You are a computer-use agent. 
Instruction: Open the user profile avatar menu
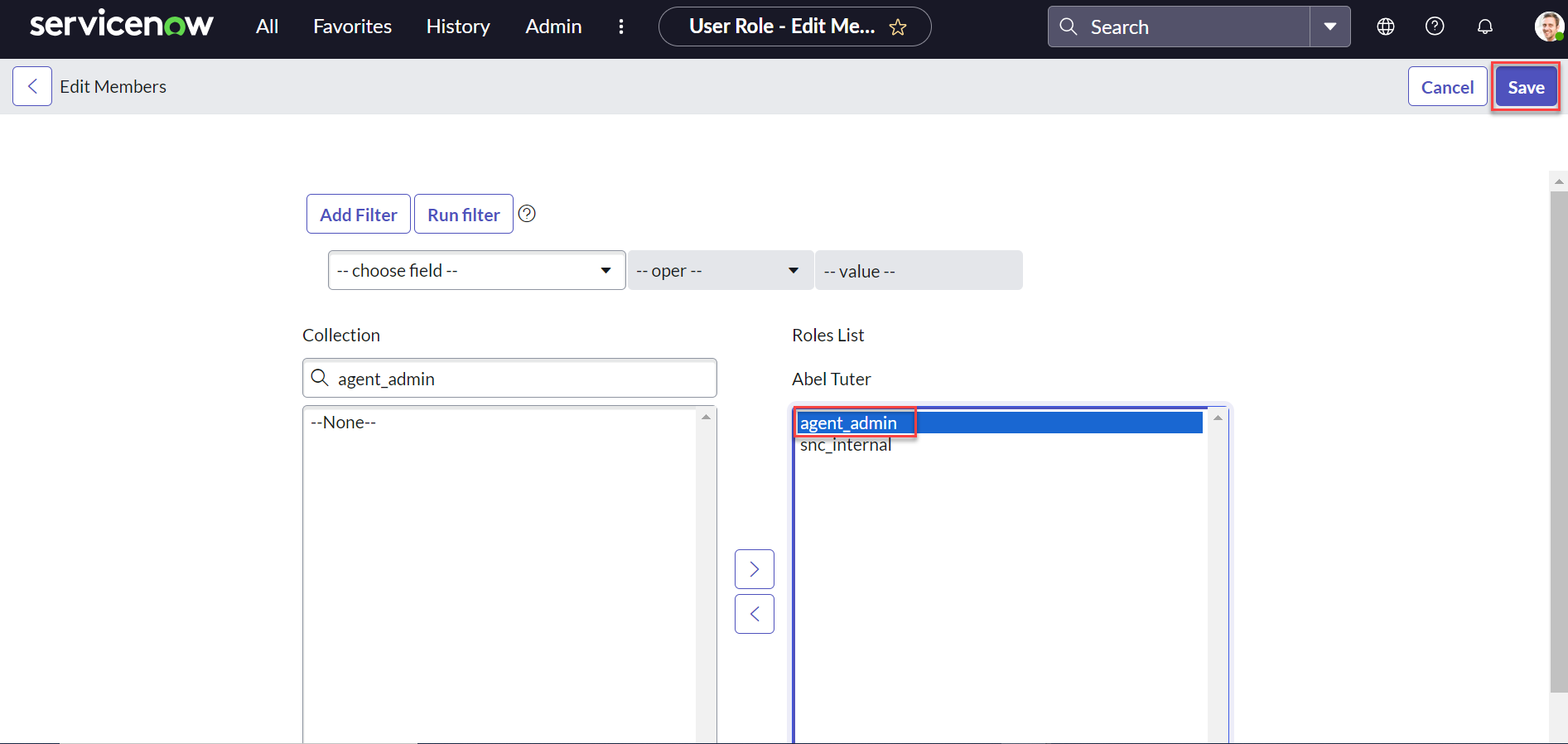(1548, 27)
